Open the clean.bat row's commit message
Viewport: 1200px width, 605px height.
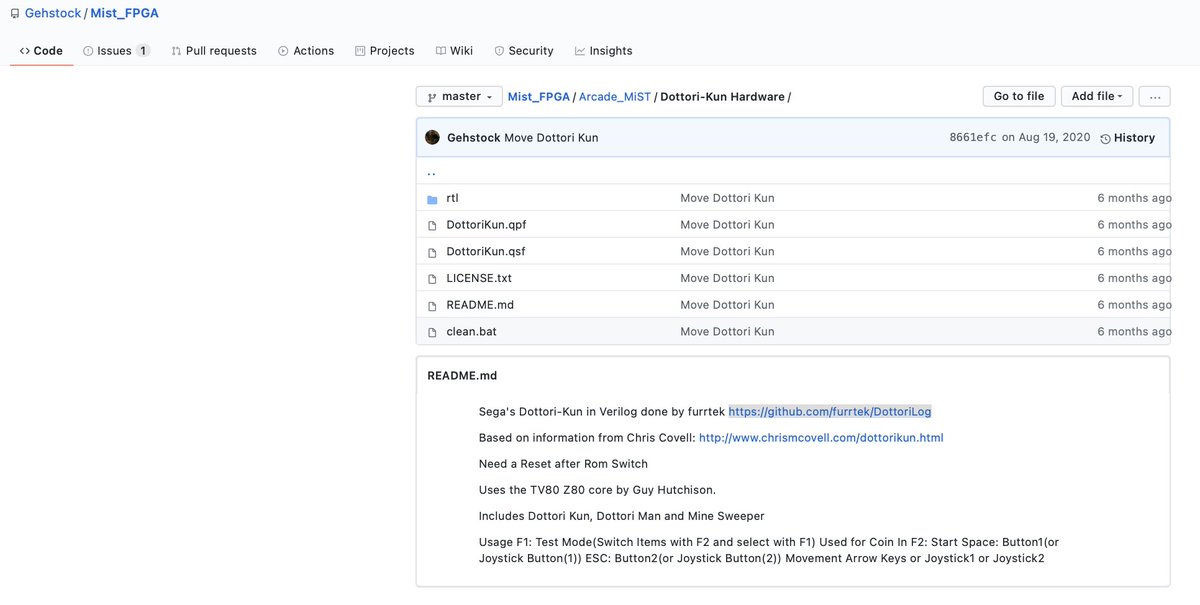tap(727, 331)
